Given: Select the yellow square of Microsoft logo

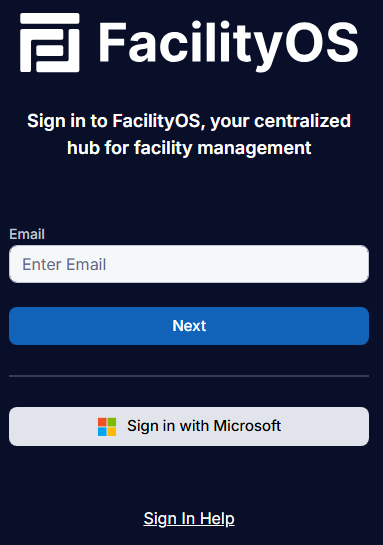Looking at the screenshot, I should pyautogui.click(x=112, y=432).
